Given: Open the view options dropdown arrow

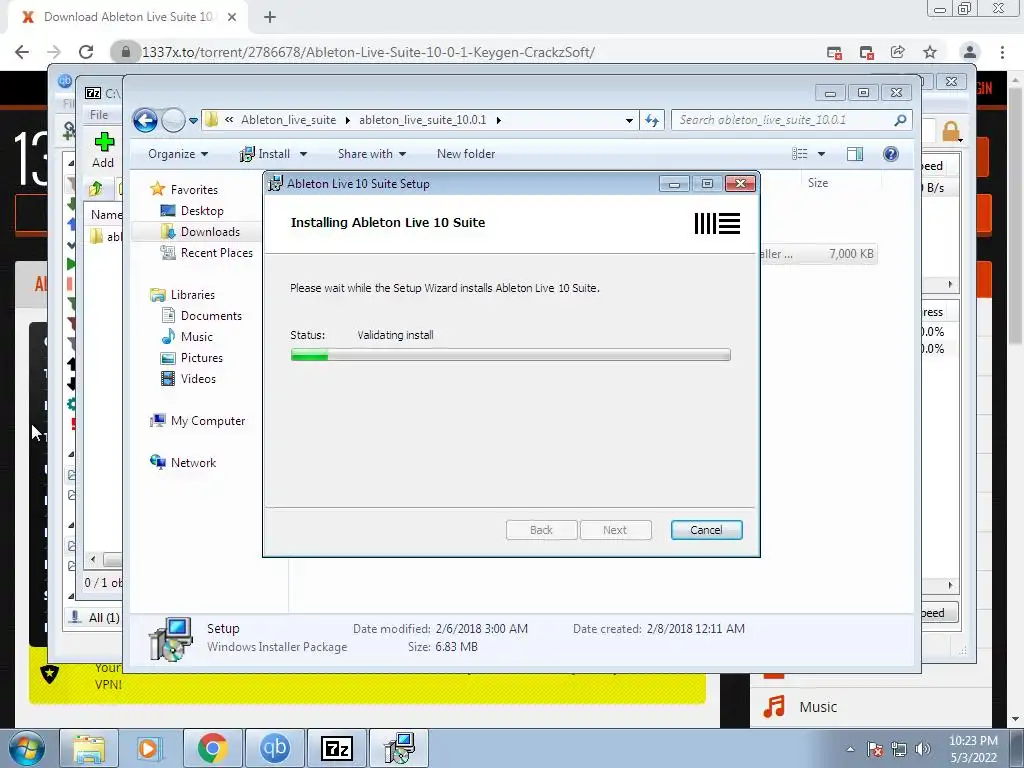Looking at the screenshot, I should pyautogui.click(x=822, y=154).
